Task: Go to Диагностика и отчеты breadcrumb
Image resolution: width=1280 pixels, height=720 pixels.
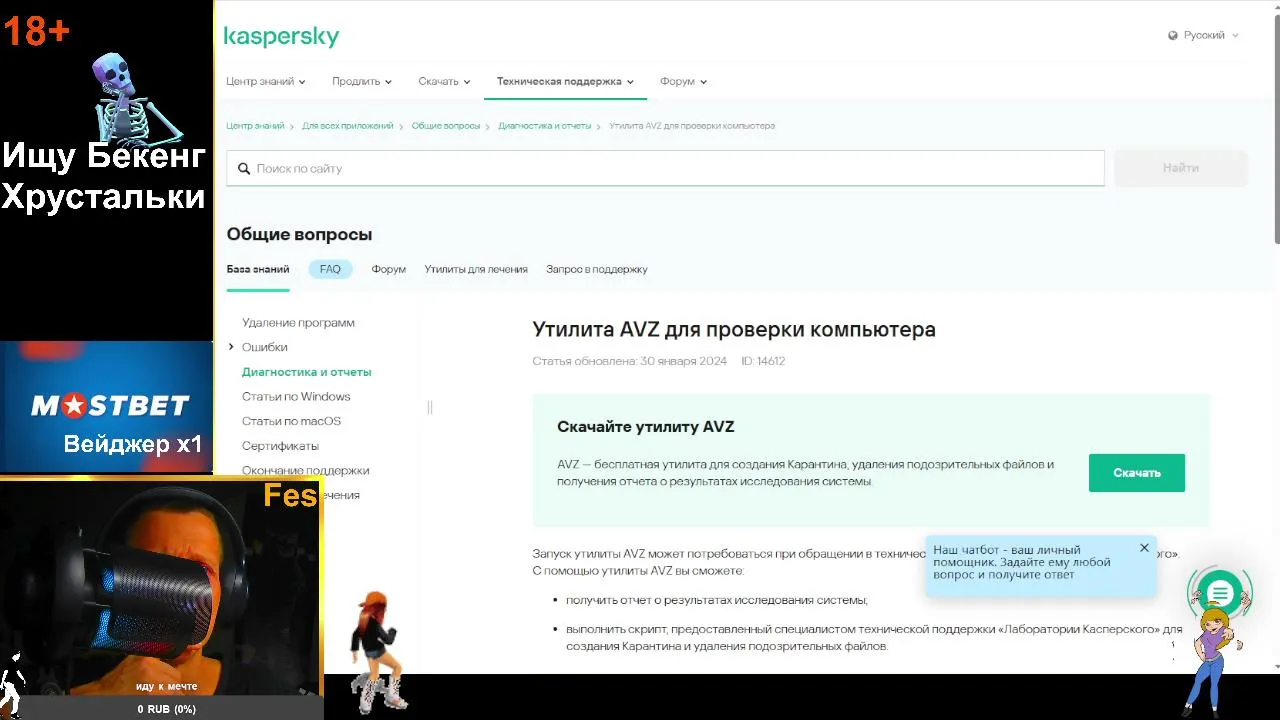Action: pos(545,126)
